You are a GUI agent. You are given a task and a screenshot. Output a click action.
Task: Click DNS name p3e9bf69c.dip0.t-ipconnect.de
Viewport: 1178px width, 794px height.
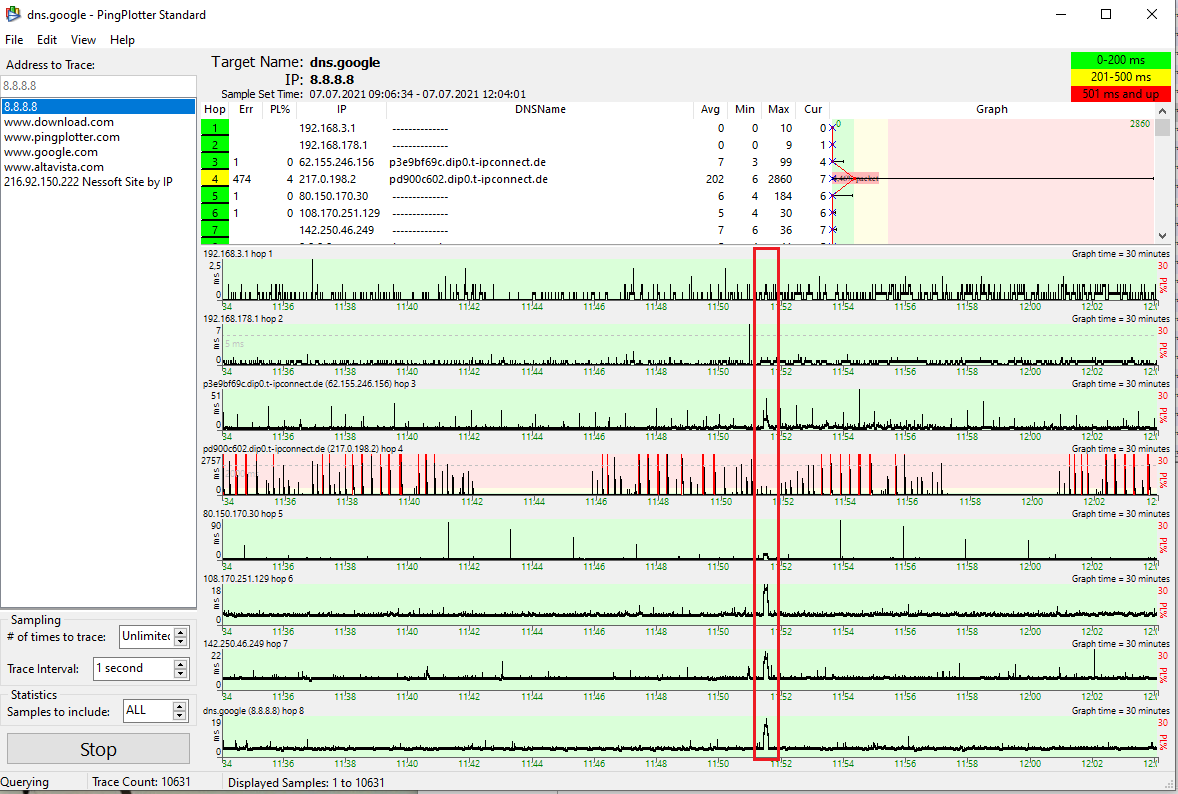467,162
